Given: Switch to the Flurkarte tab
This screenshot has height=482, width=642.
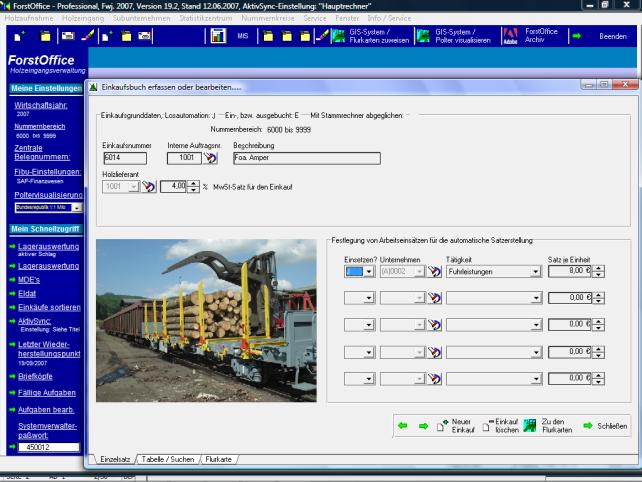Looking at the screenshot, I should (218, 459).
